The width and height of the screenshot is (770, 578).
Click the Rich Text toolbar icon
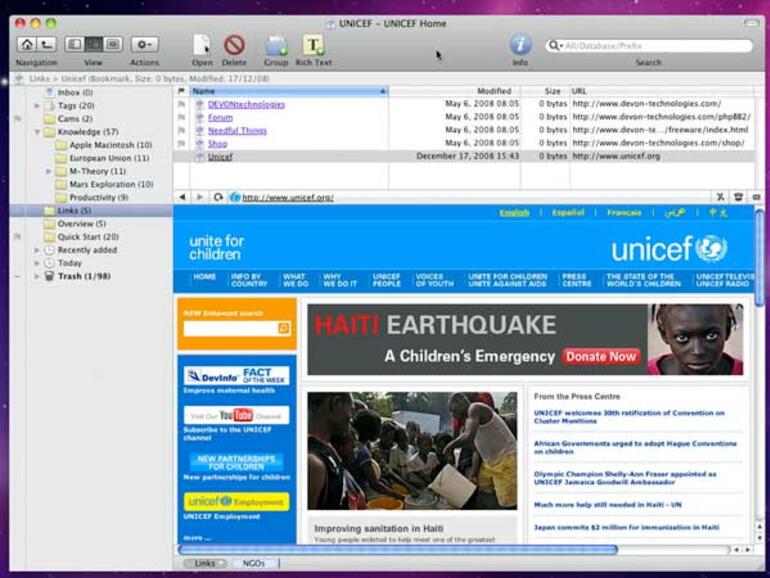click(x=313, y=45)
